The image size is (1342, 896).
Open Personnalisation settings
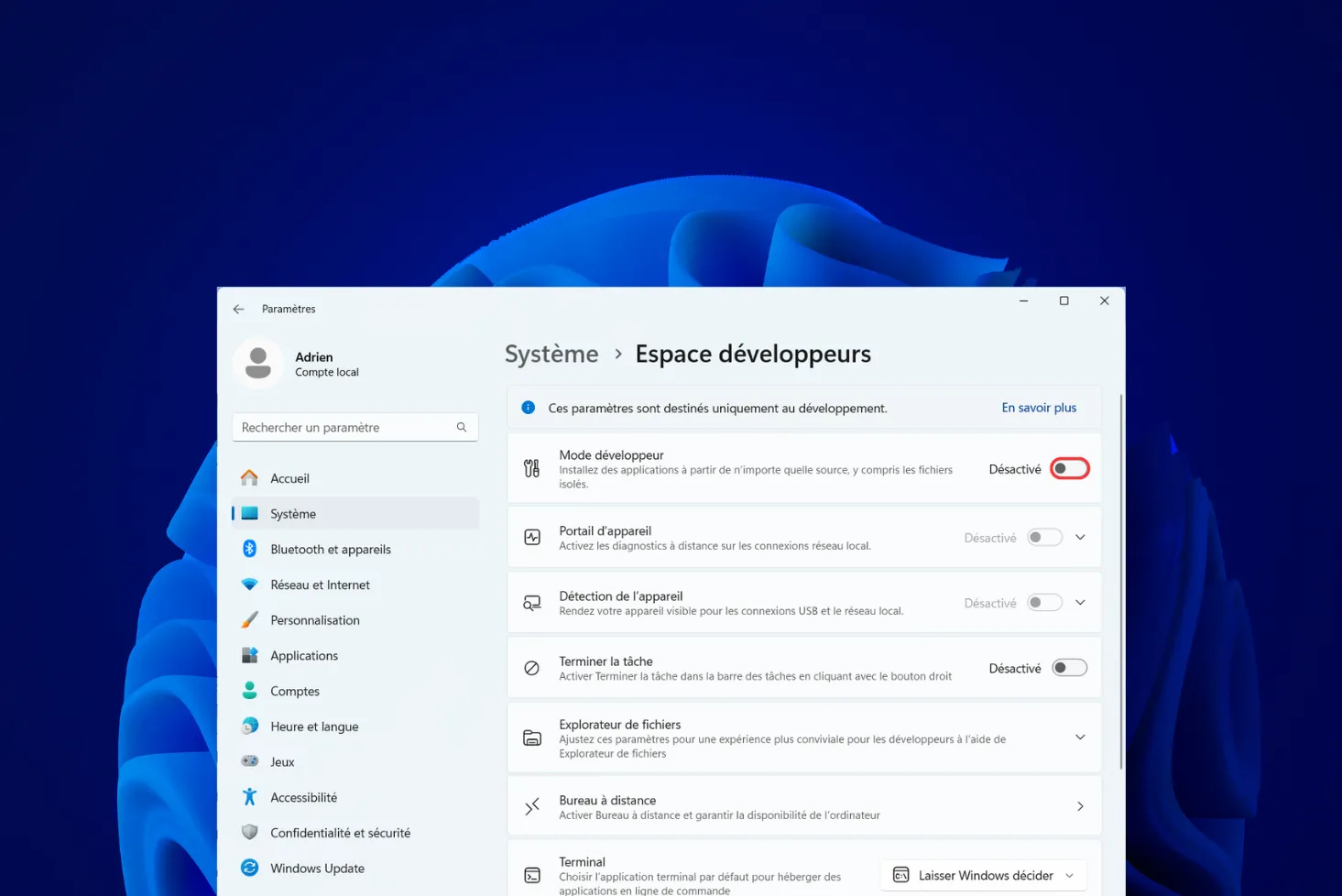point(355,620)
